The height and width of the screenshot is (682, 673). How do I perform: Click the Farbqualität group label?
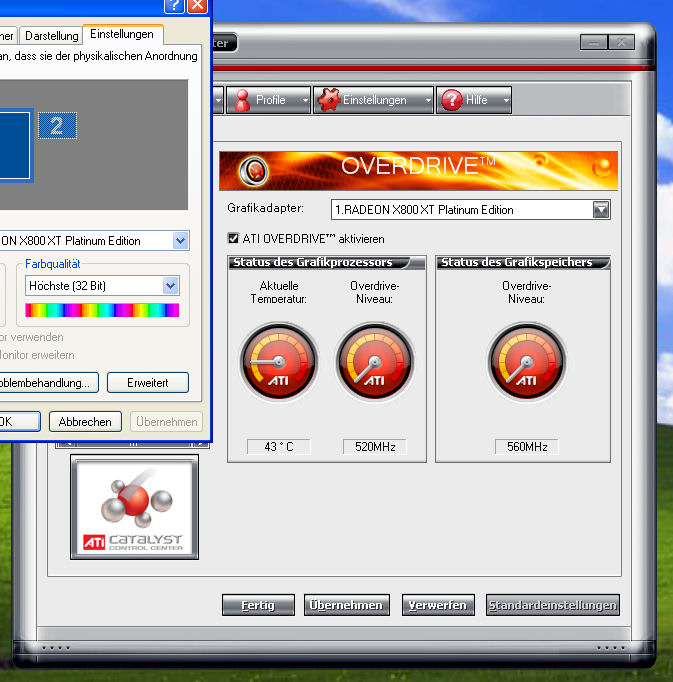point(53,264)
